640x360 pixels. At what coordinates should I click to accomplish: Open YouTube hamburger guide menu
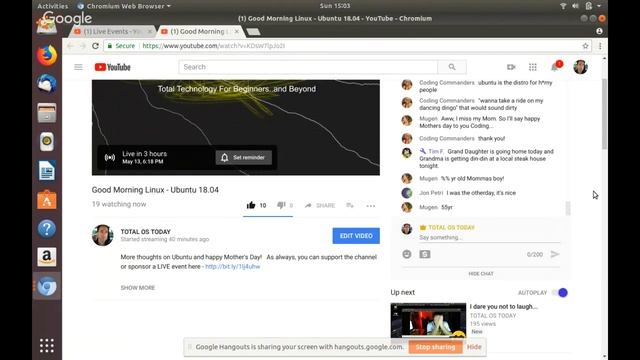[78, 67]
